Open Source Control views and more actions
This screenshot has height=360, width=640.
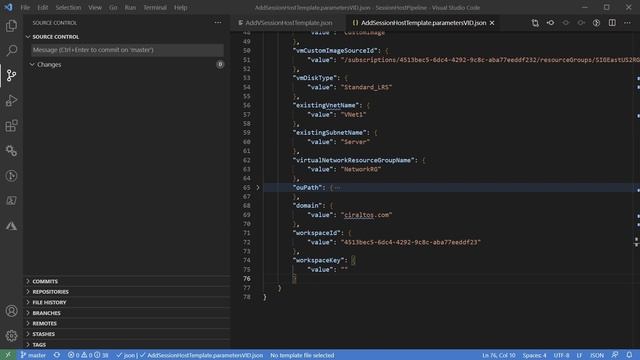[218, 23]
